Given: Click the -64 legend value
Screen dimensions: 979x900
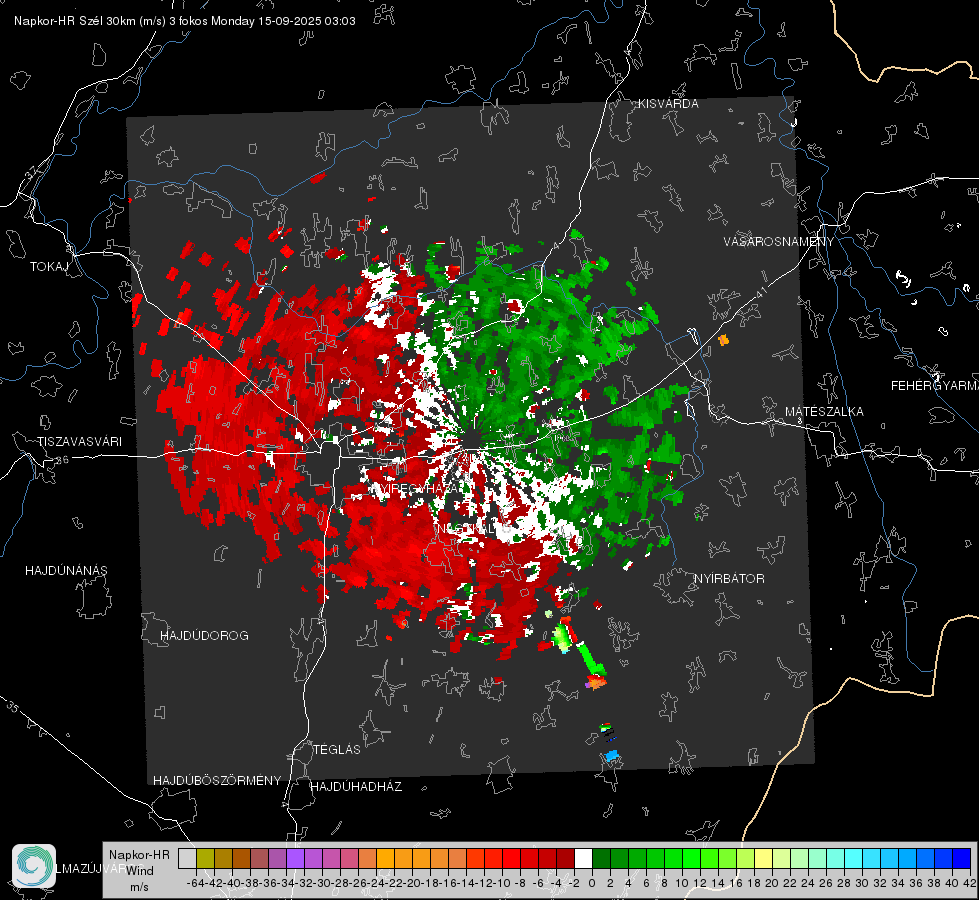Looking at the screenshot, I should click(x=195, y=883).
